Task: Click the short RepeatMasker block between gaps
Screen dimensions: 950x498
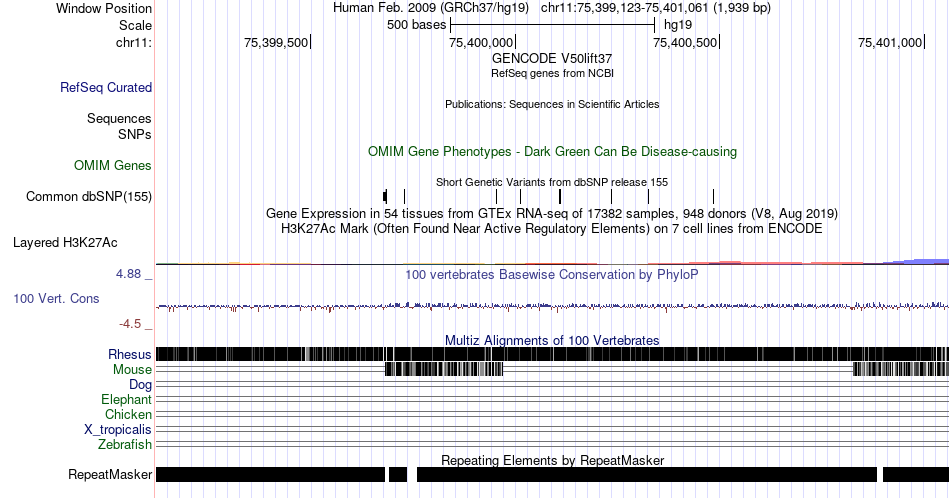Action: (x=398, y=474)
